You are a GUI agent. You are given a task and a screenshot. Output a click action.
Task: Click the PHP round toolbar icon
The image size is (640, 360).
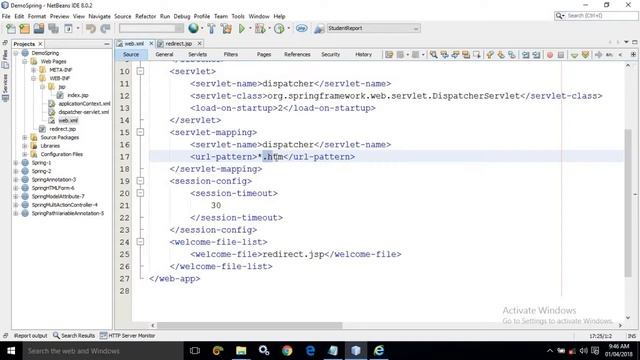pos(302,28)
